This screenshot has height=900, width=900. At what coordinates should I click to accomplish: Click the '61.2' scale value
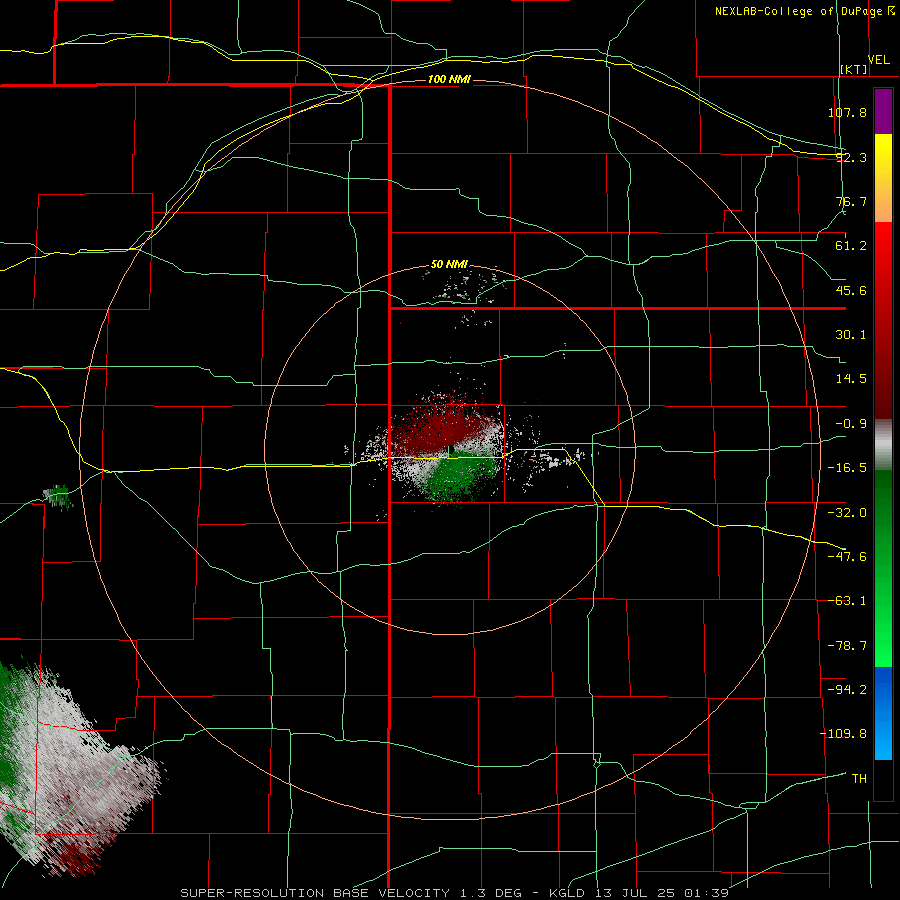851,246
